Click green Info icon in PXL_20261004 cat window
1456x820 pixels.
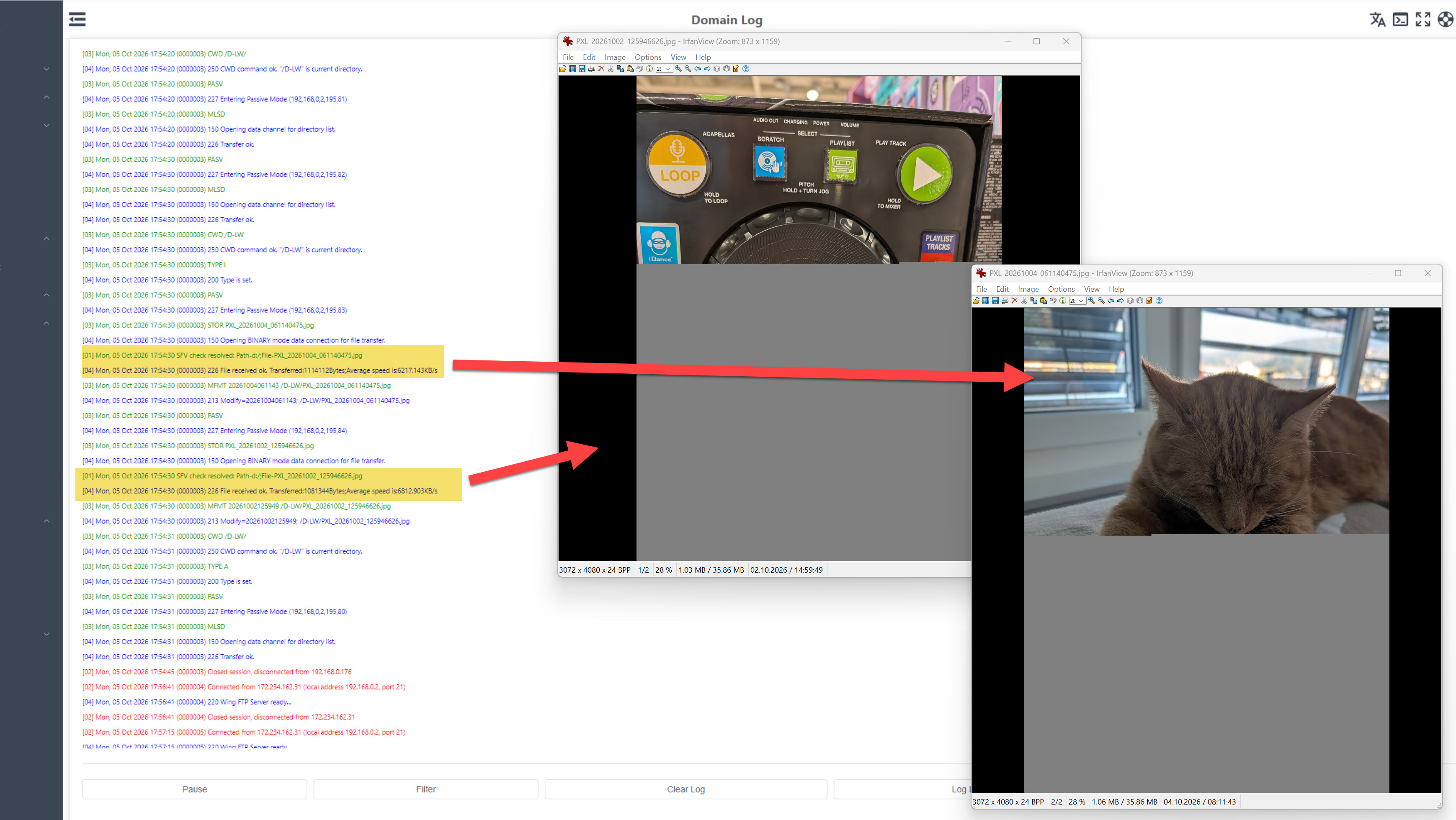tap(1063, 301)
